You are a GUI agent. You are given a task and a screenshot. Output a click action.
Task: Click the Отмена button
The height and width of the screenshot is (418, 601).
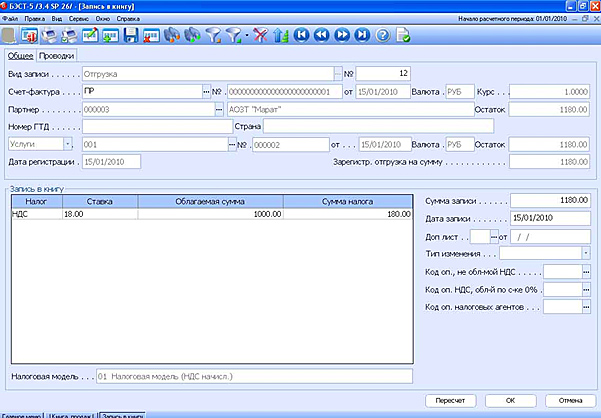coord(570,399)
